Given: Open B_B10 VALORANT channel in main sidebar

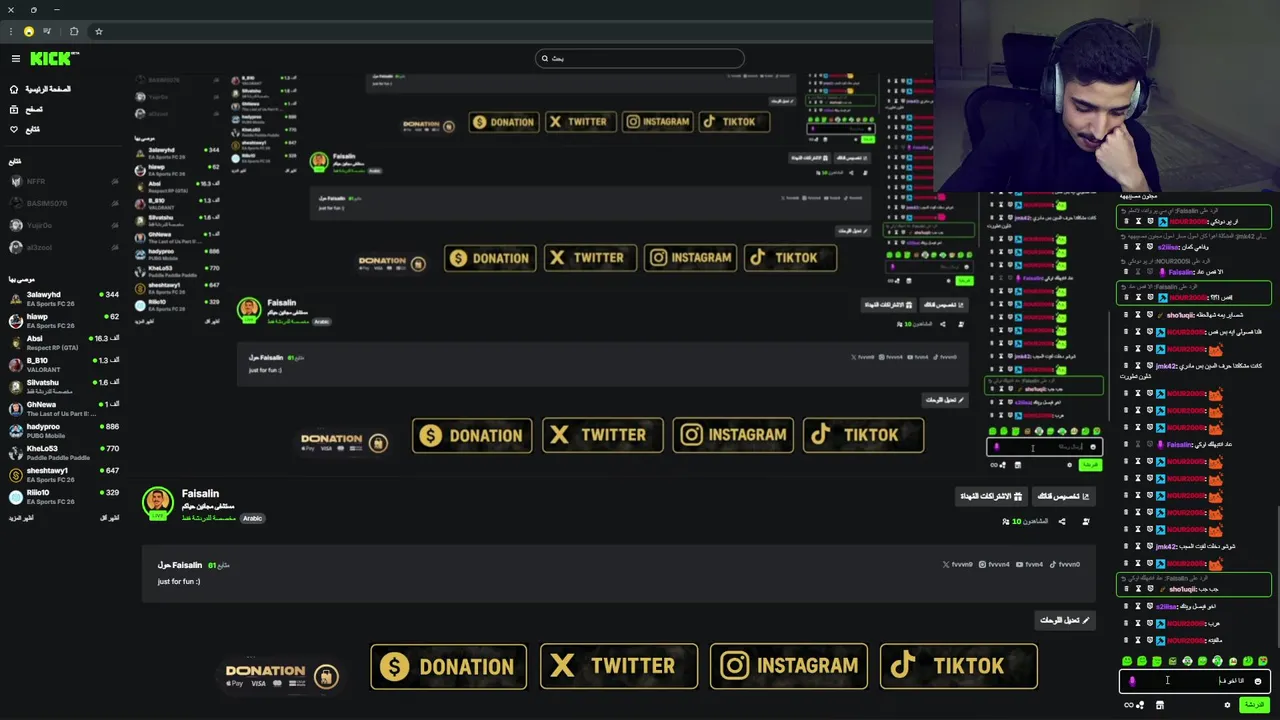Looking at the screenshot, I should (63, 364).
